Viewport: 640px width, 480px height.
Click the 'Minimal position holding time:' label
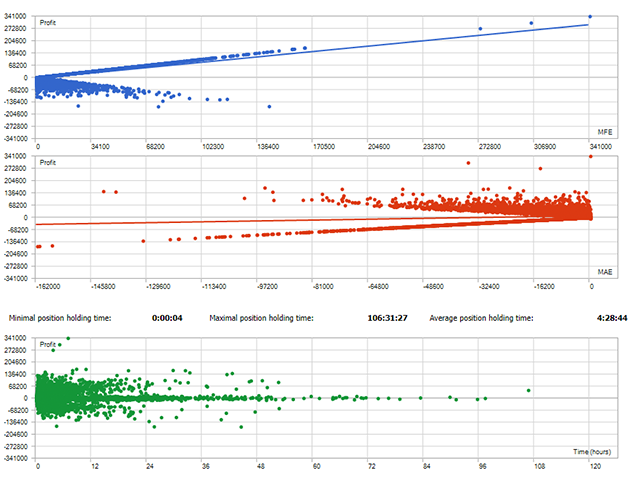[x=60, y=318]
